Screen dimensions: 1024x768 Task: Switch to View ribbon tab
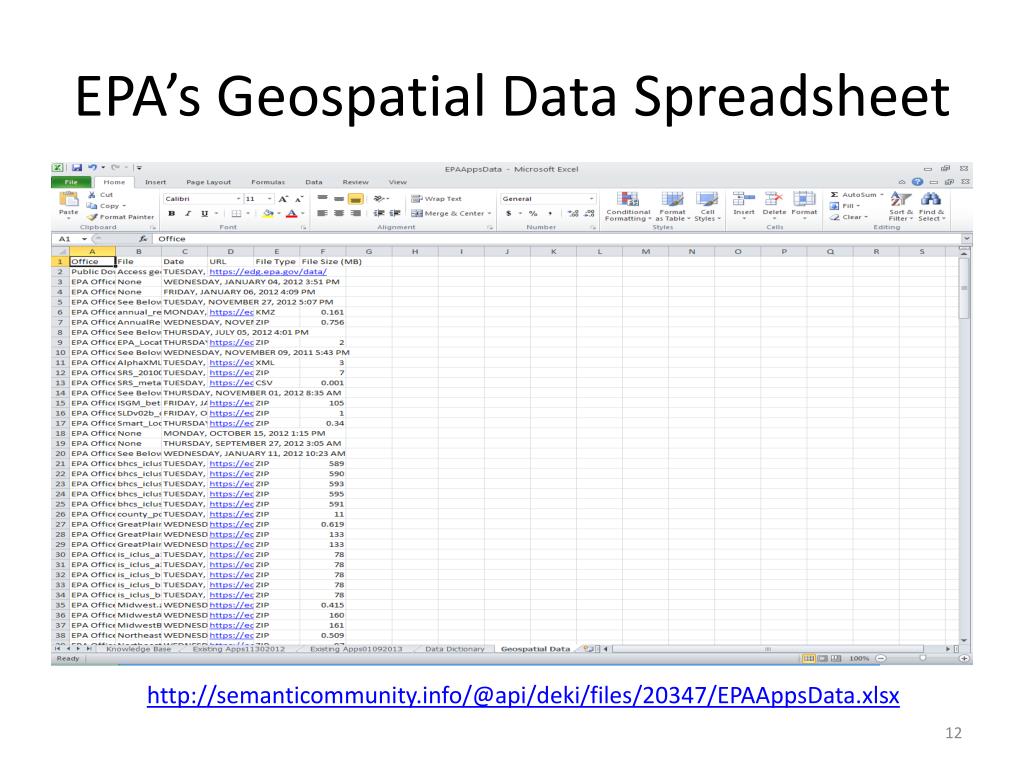(x=397, y=182)
